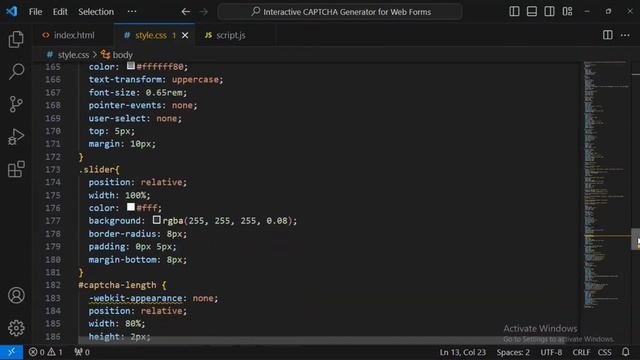640x360 pixels.
Task: Toggle the primary side bar layout icon
Action: pos(514,11)
